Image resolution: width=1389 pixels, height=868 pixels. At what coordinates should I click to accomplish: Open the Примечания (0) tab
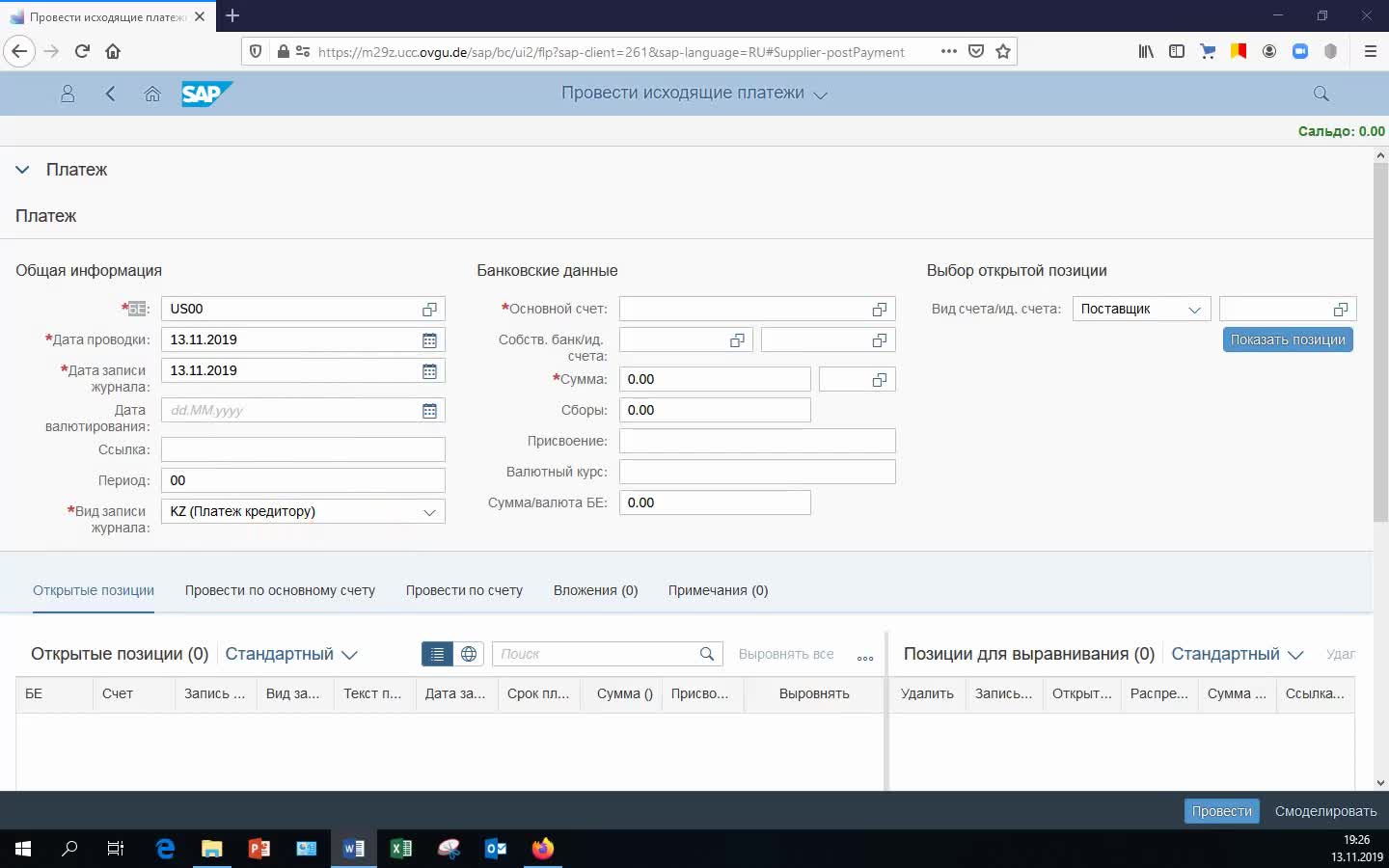[718, 590]
